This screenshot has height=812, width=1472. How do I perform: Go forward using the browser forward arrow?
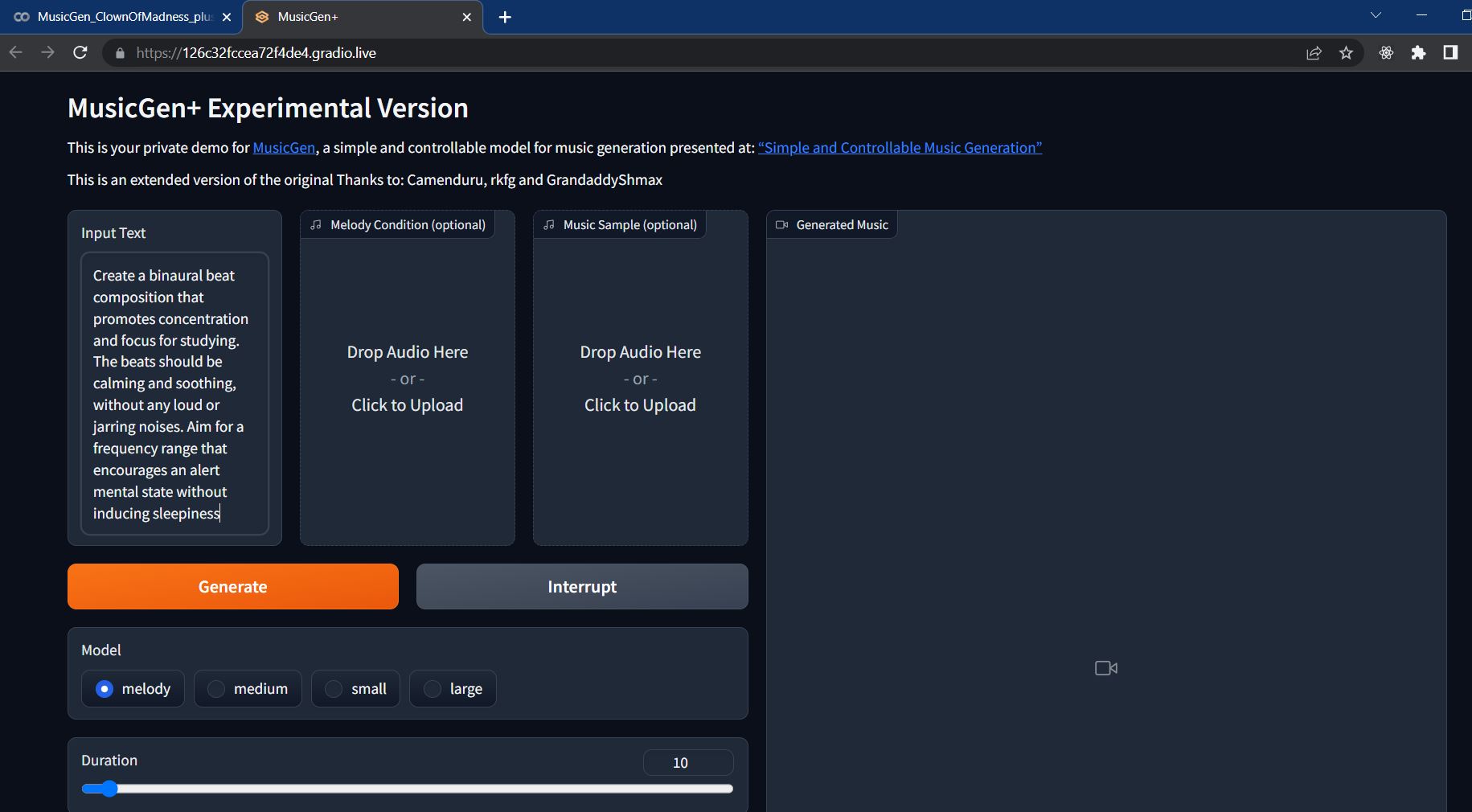pos(48,52)
